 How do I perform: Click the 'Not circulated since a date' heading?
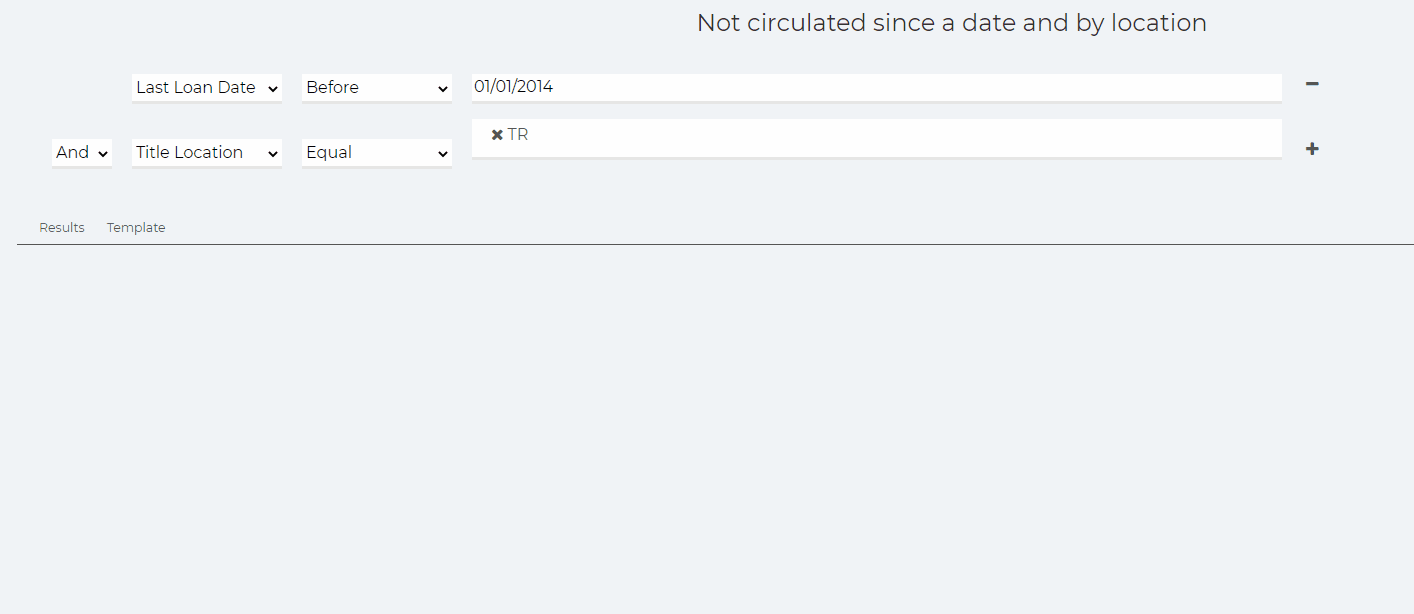coord(952,23)
